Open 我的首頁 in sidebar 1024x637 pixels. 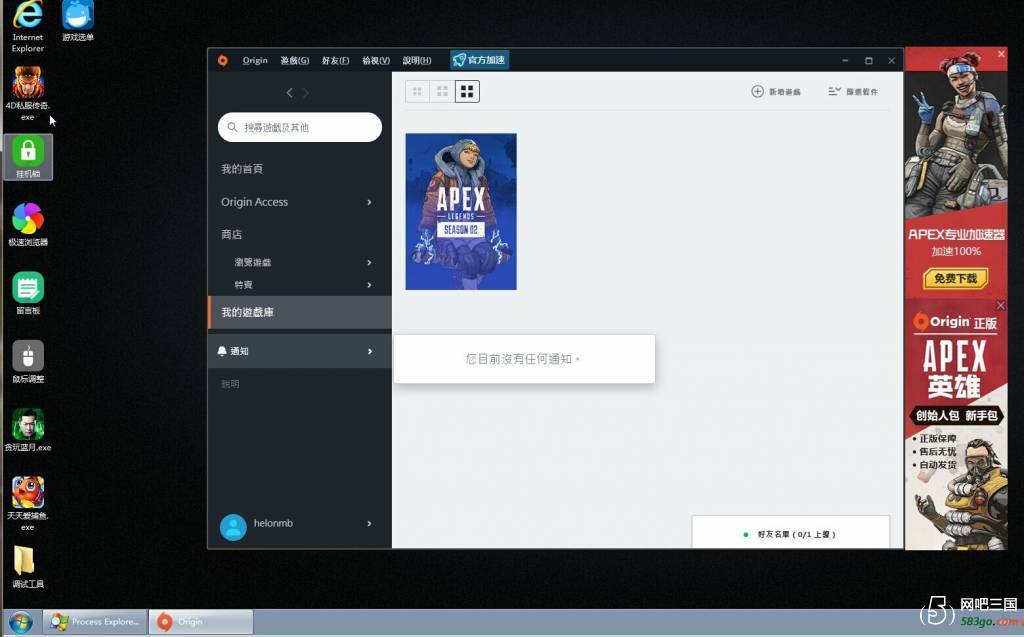(242, 169)
